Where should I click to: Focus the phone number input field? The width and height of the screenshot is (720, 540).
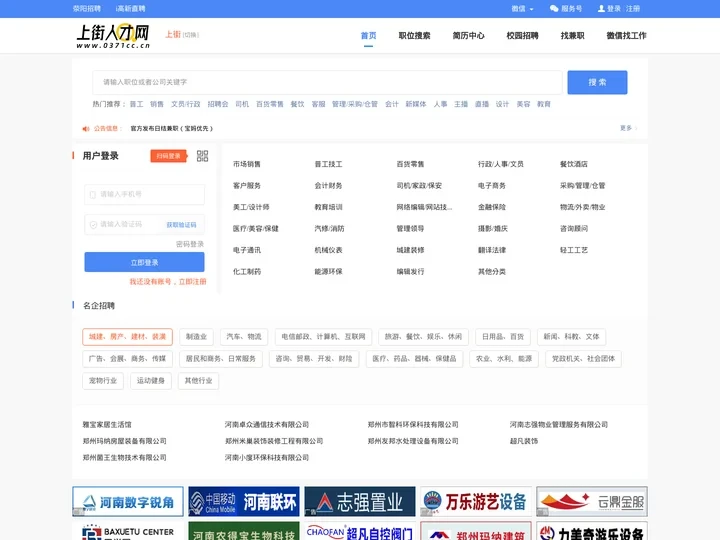pyautogui.click(x=145, y=194)
